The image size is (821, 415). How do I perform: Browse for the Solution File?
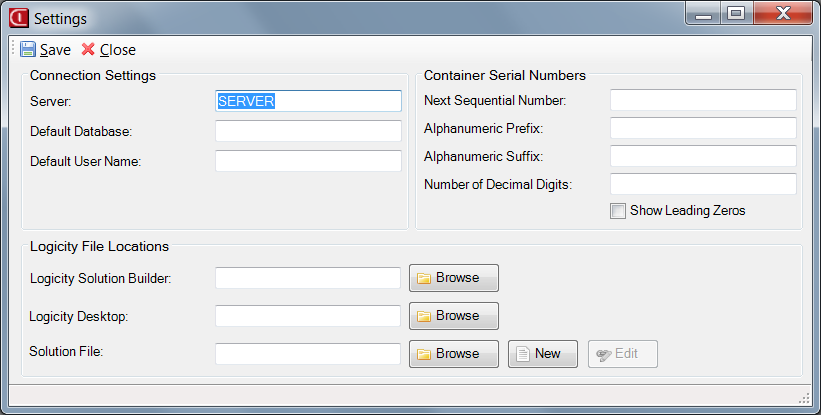[x=453, y=354]
